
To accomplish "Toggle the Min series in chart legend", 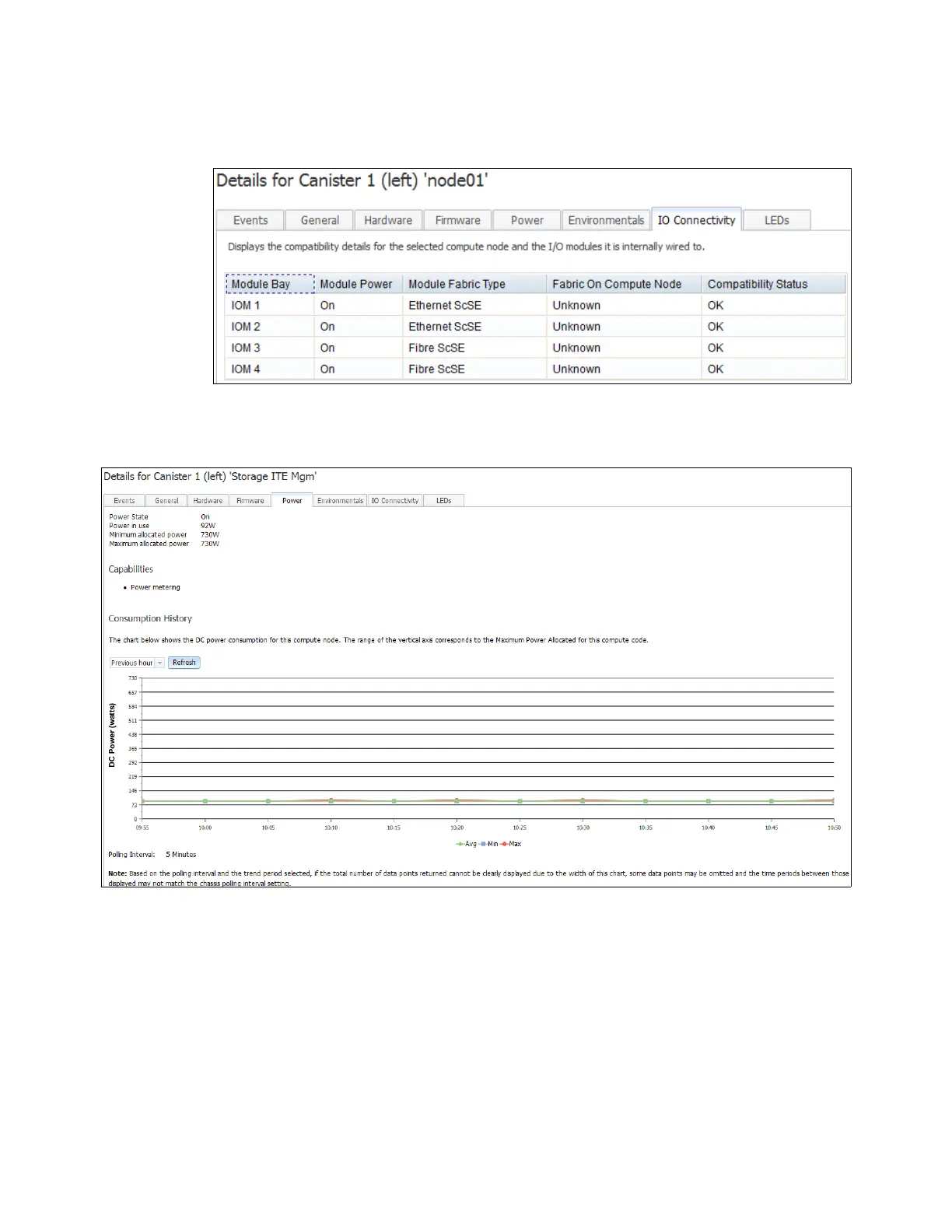I will 488,844.
